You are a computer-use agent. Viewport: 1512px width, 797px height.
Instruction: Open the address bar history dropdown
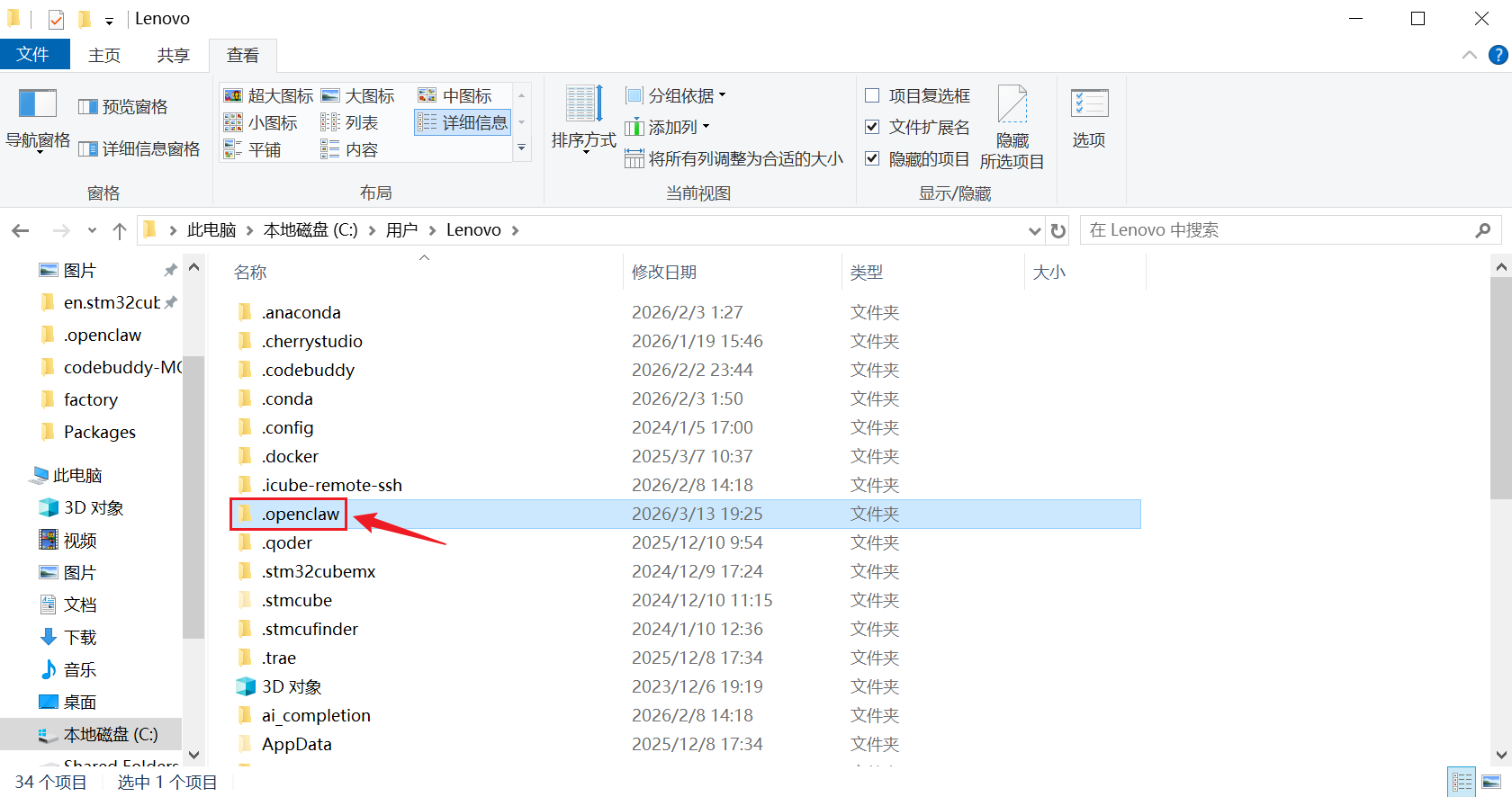point(1035,231)
